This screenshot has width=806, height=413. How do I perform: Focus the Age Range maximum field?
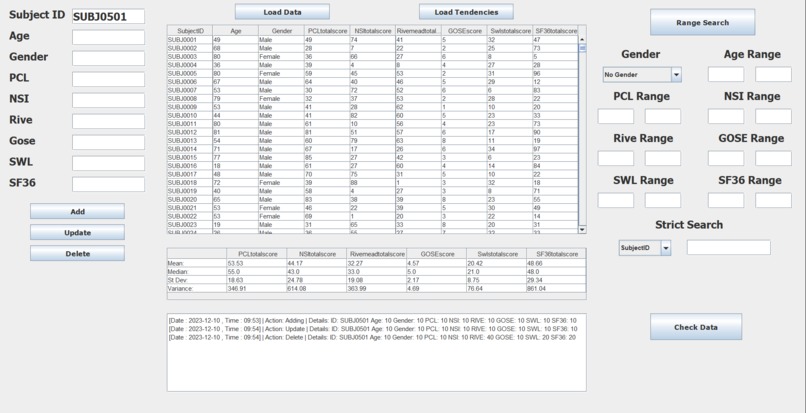(773, 74)
